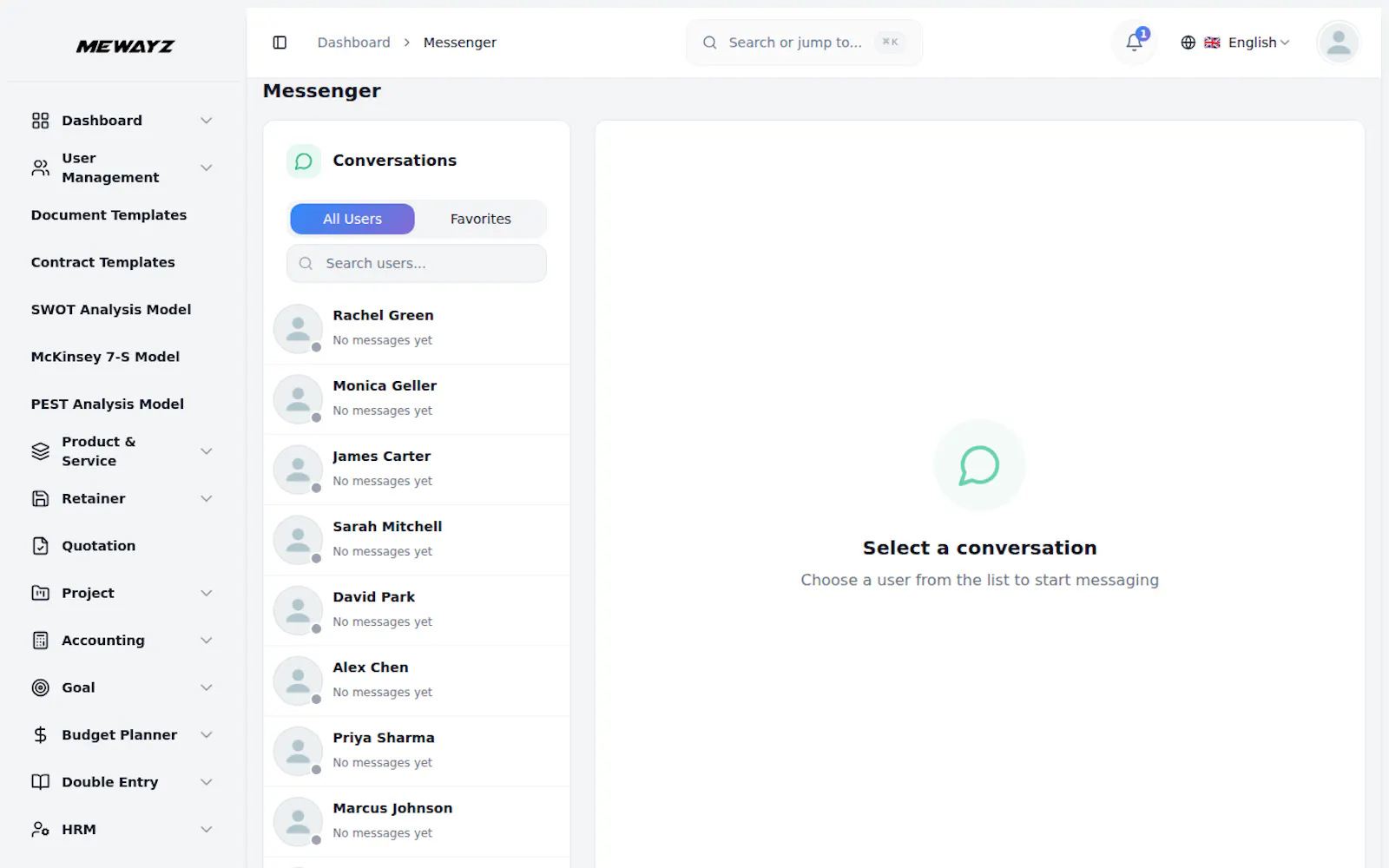
Task: Open conversation with Rachel Green
Action: click(x=417, y=328)
